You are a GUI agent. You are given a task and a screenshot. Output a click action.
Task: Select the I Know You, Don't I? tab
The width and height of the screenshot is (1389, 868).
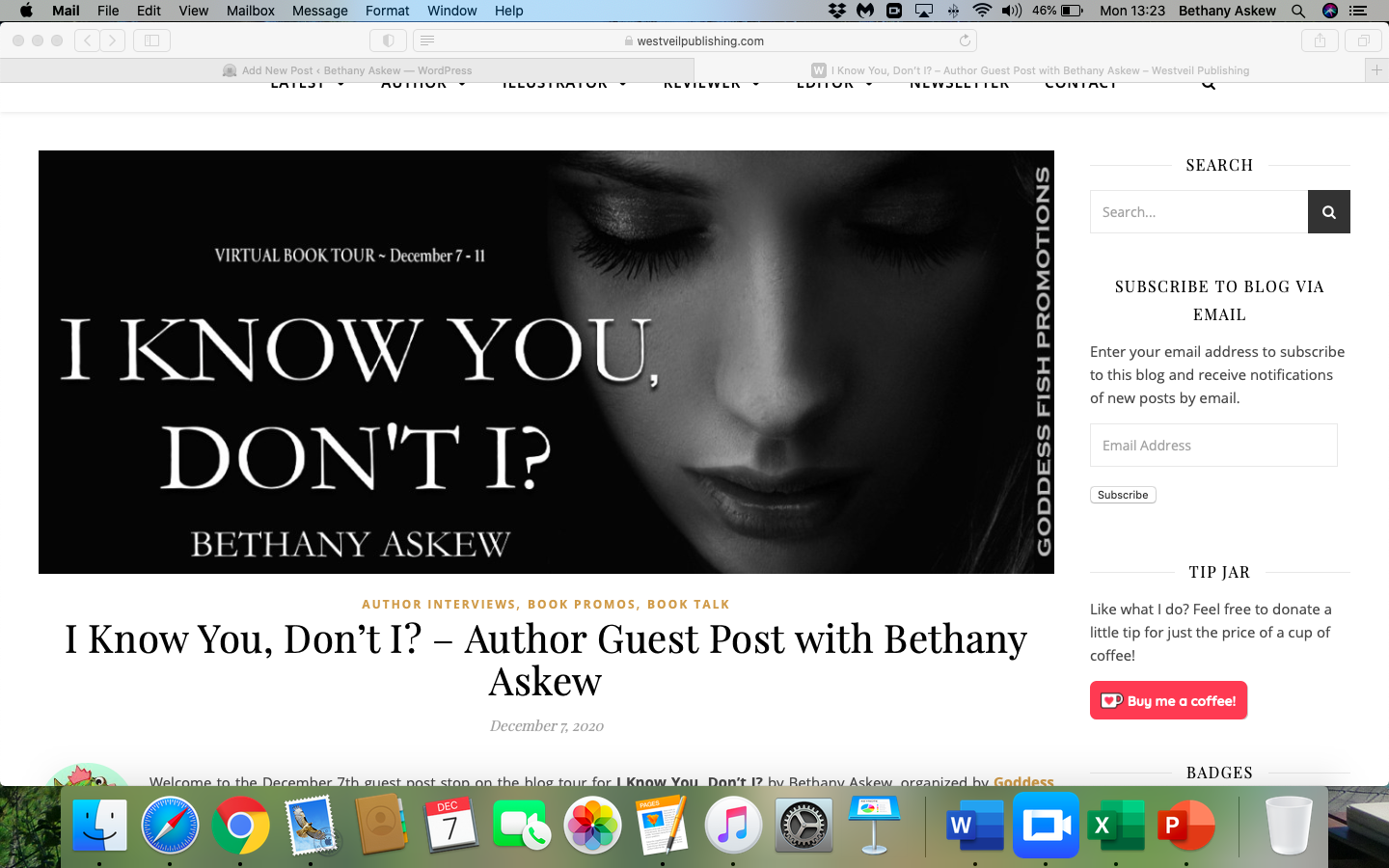coord(1030,70)
